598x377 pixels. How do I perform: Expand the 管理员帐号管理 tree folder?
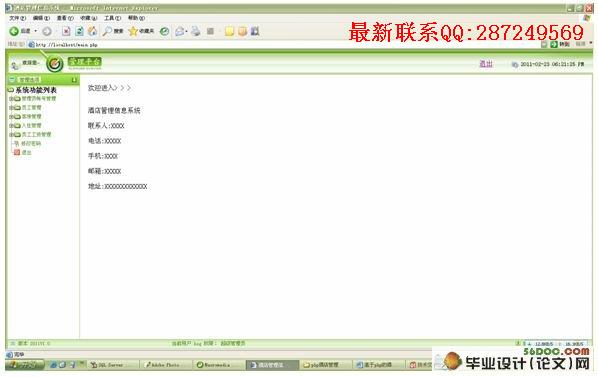coord(11,99)
